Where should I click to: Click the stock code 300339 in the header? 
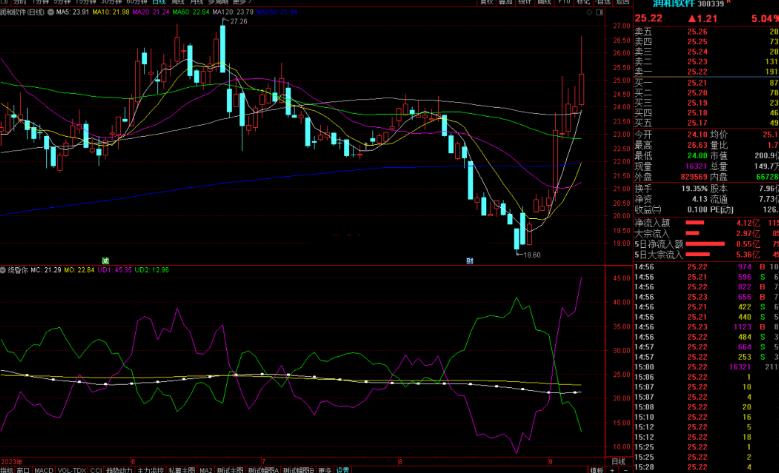coord(711,3)
